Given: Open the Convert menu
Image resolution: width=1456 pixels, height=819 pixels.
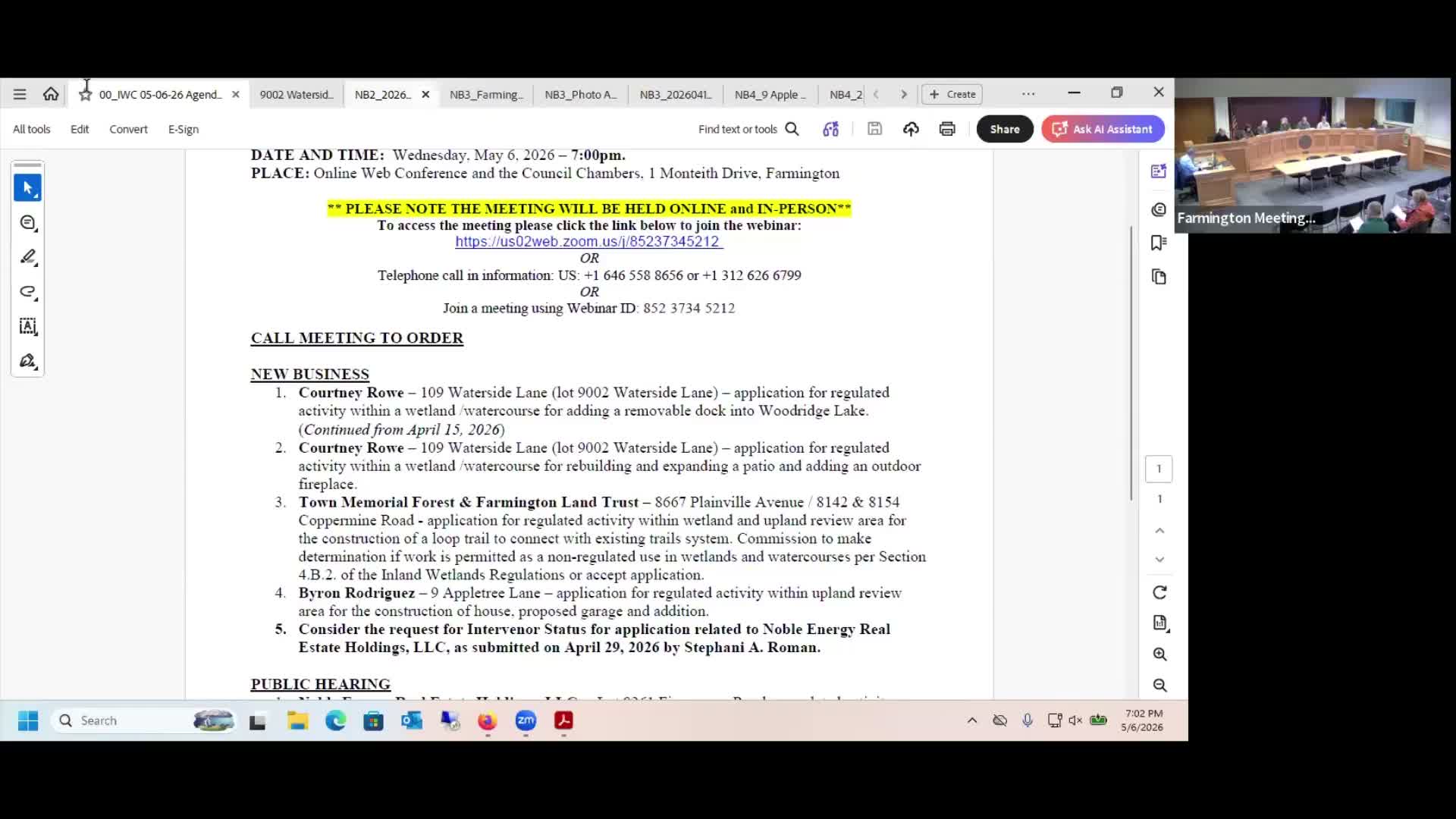Looking at the screenshot, I should click(128, 129).
